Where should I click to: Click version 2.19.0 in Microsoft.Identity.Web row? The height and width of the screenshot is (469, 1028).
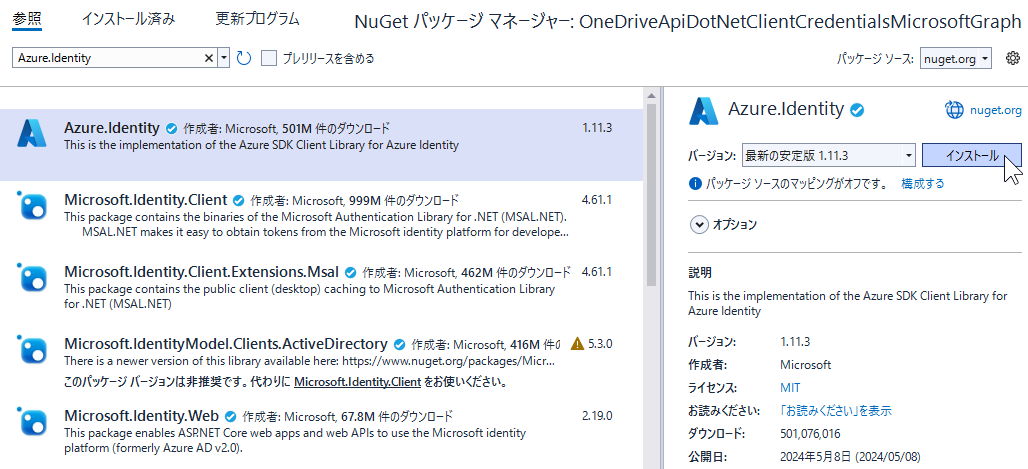coord(597,416)
